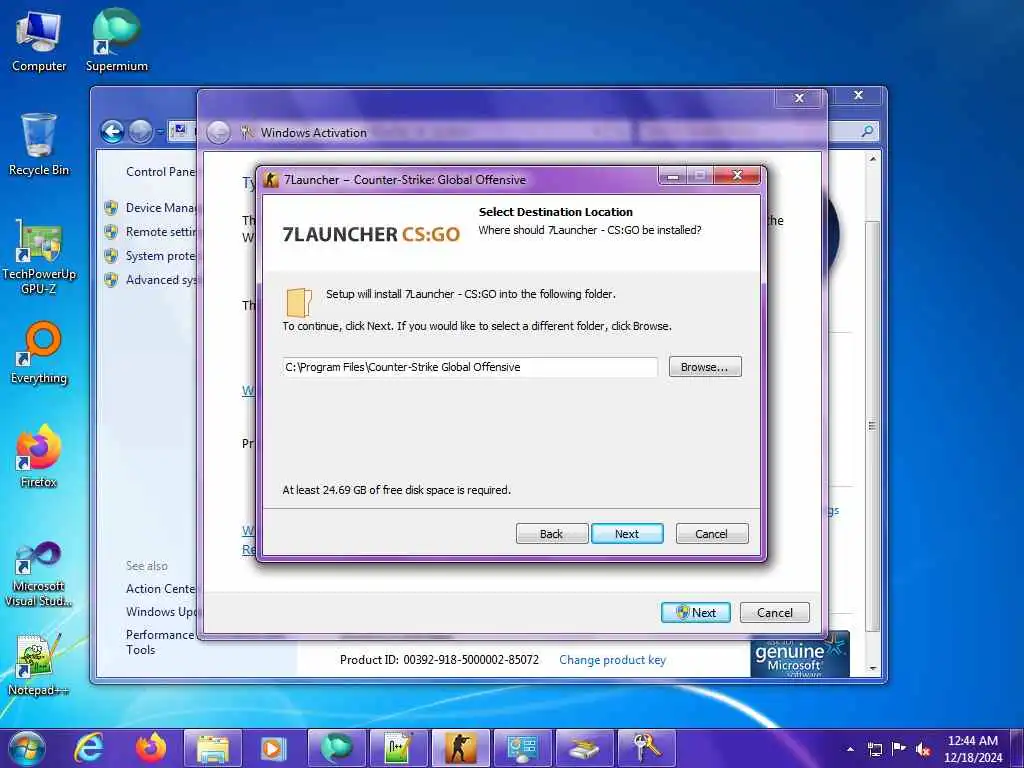Screen dimensions: 1024x768
Task: Select the Notepad++ desktop shortcut
Action: tap(39, 665)
